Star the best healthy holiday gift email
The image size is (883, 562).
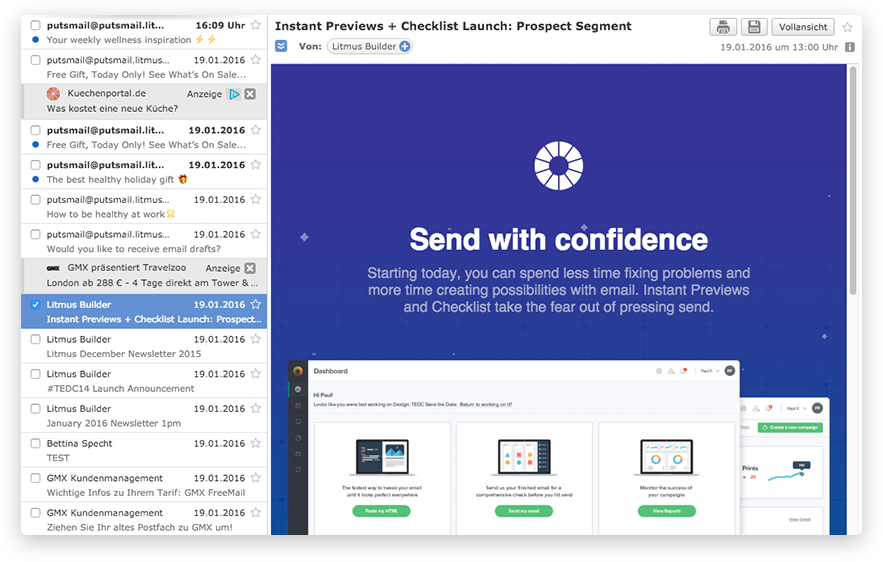tap(256, 164)
